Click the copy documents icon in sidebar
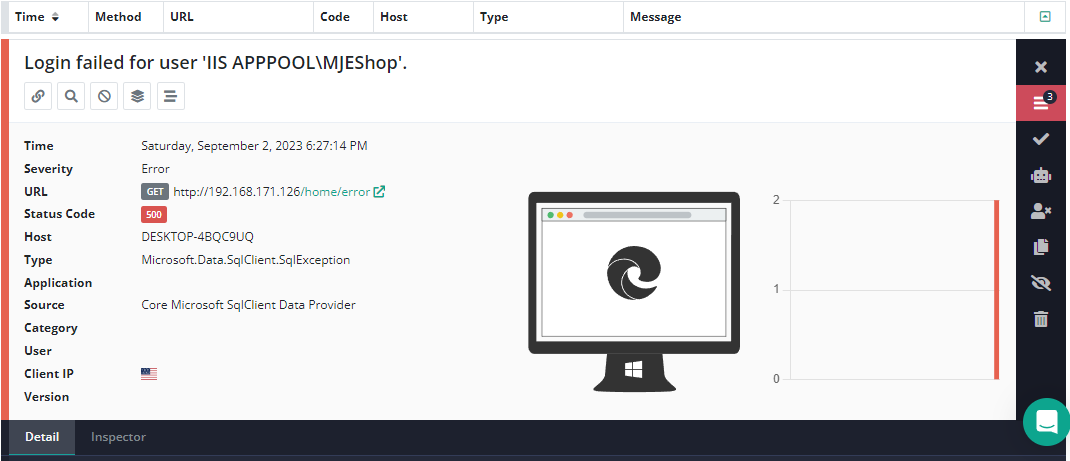 click(1041, 247)
